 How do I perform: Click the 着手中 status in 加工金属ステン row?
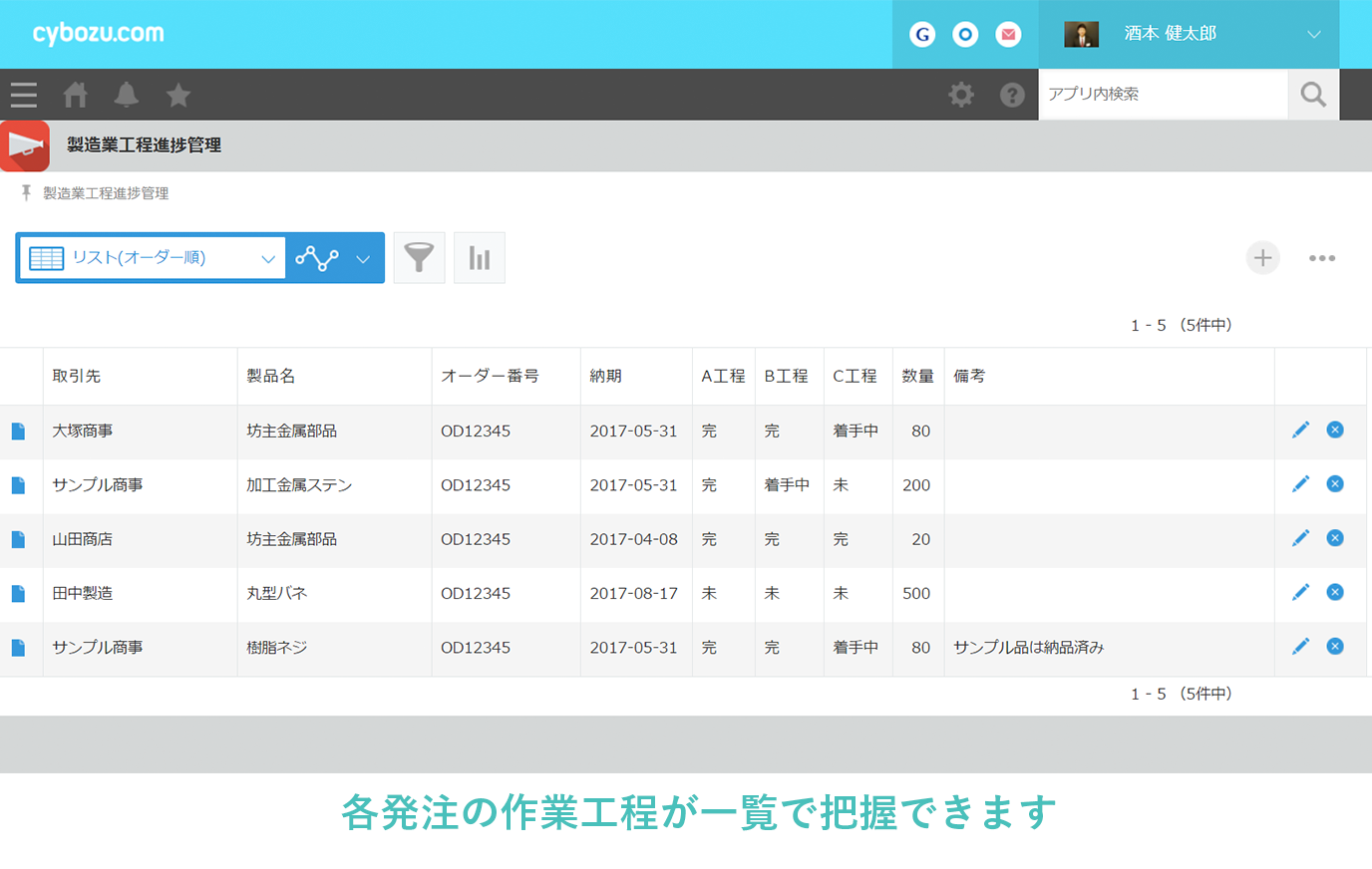pos(787,485)
